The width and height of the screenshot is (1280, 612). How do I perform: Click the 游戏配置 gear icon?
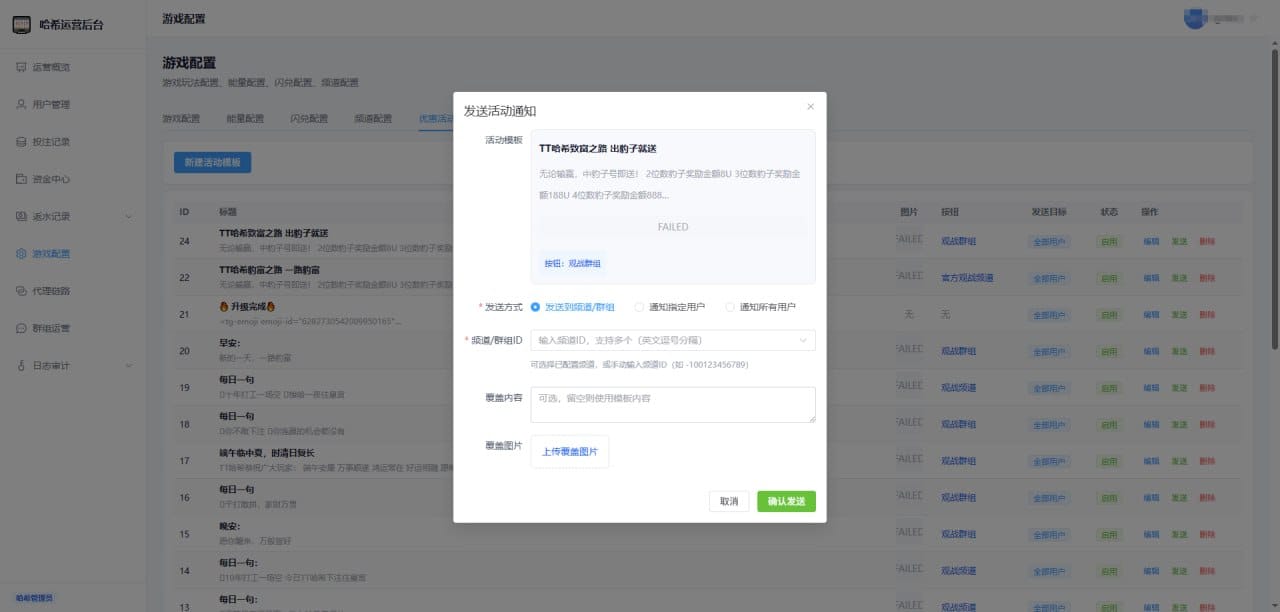click(22, 254)
